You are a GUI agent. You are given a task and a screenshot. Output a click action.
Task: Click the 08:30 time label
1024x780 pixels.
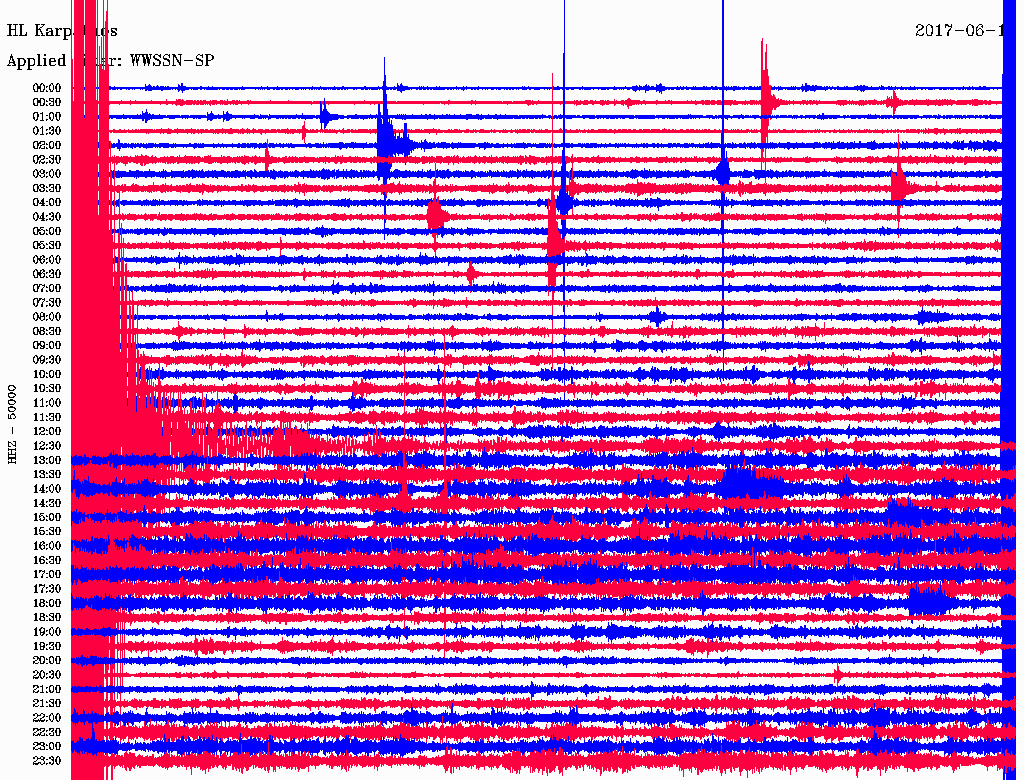tap(47, 331)
